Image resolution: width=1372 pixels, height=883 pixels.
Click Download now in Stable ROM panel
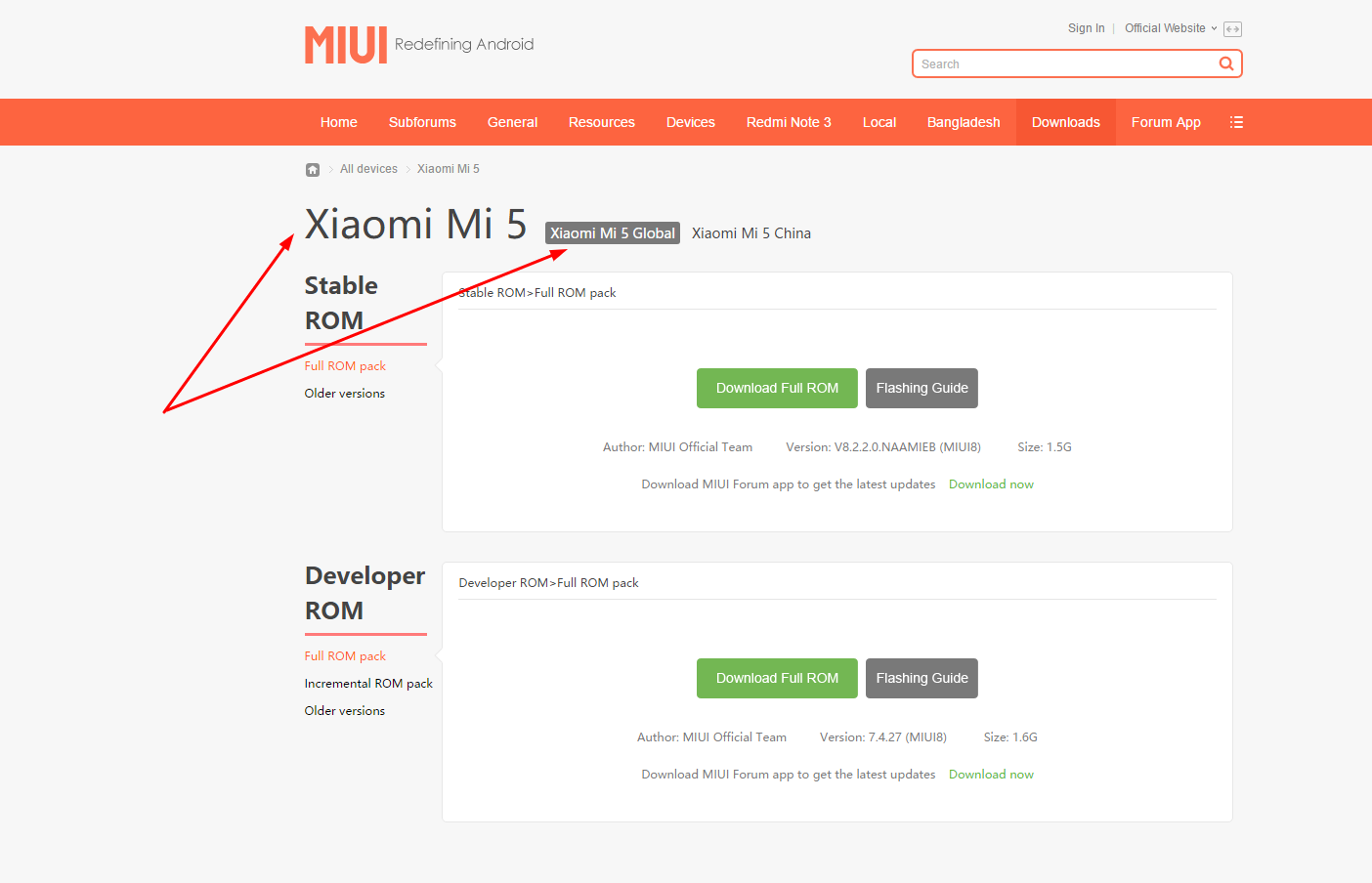[x=991, y=484]
